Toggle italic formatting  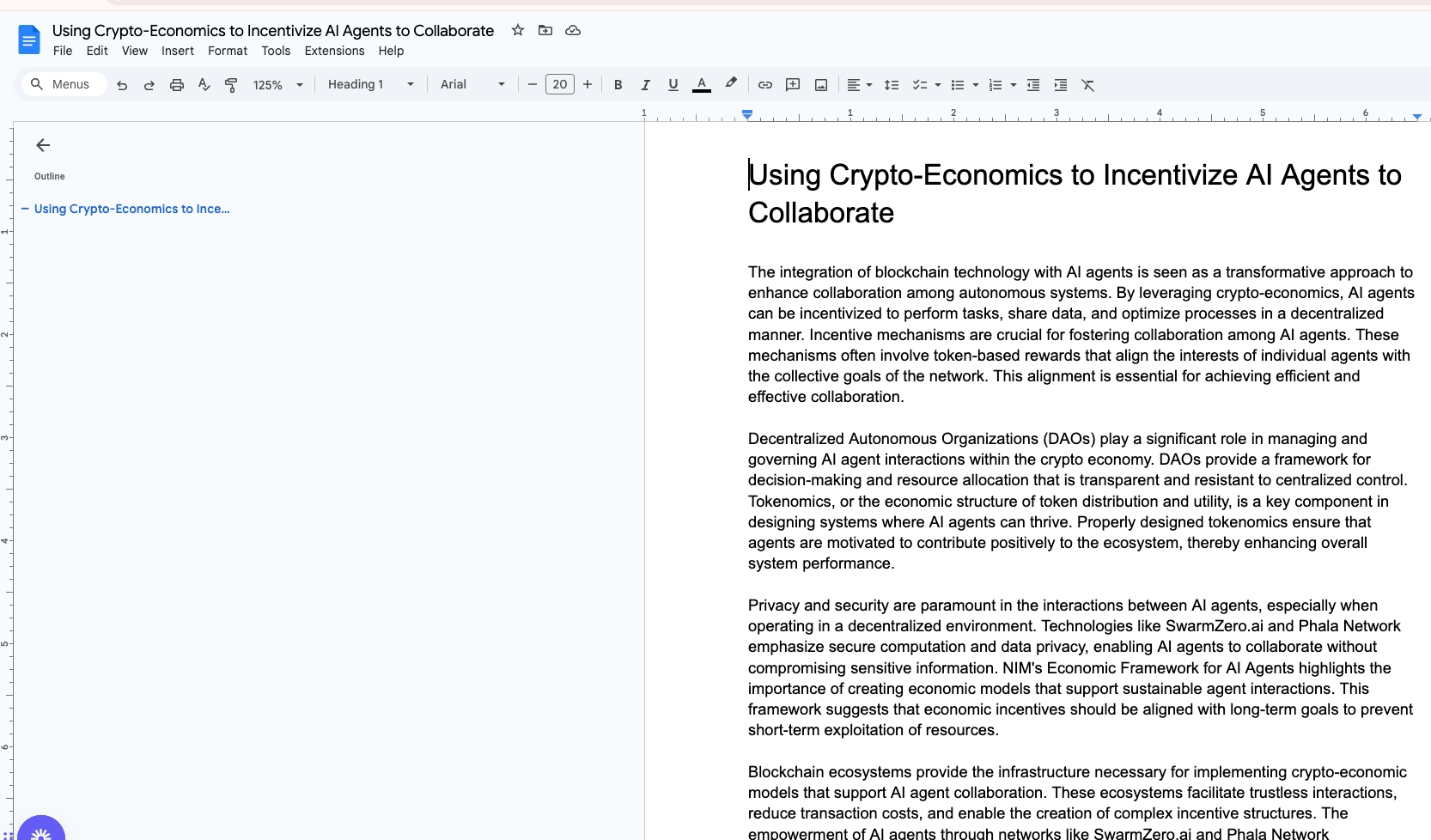click(x=645, y=85)
